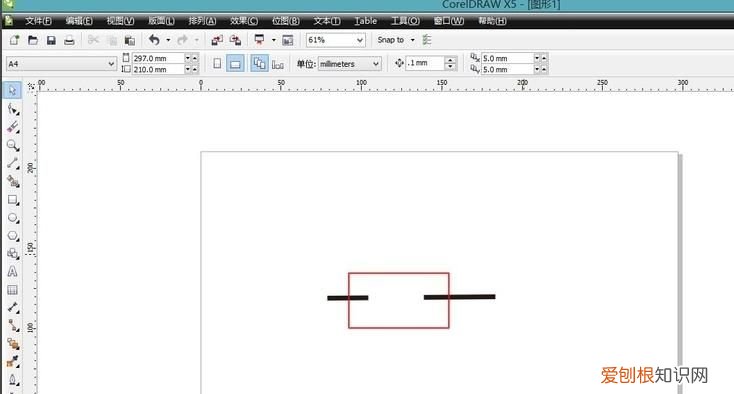Toggle Portrait page orientation
This screenshot has width=734, height=394.
click(x=217, y=64)
